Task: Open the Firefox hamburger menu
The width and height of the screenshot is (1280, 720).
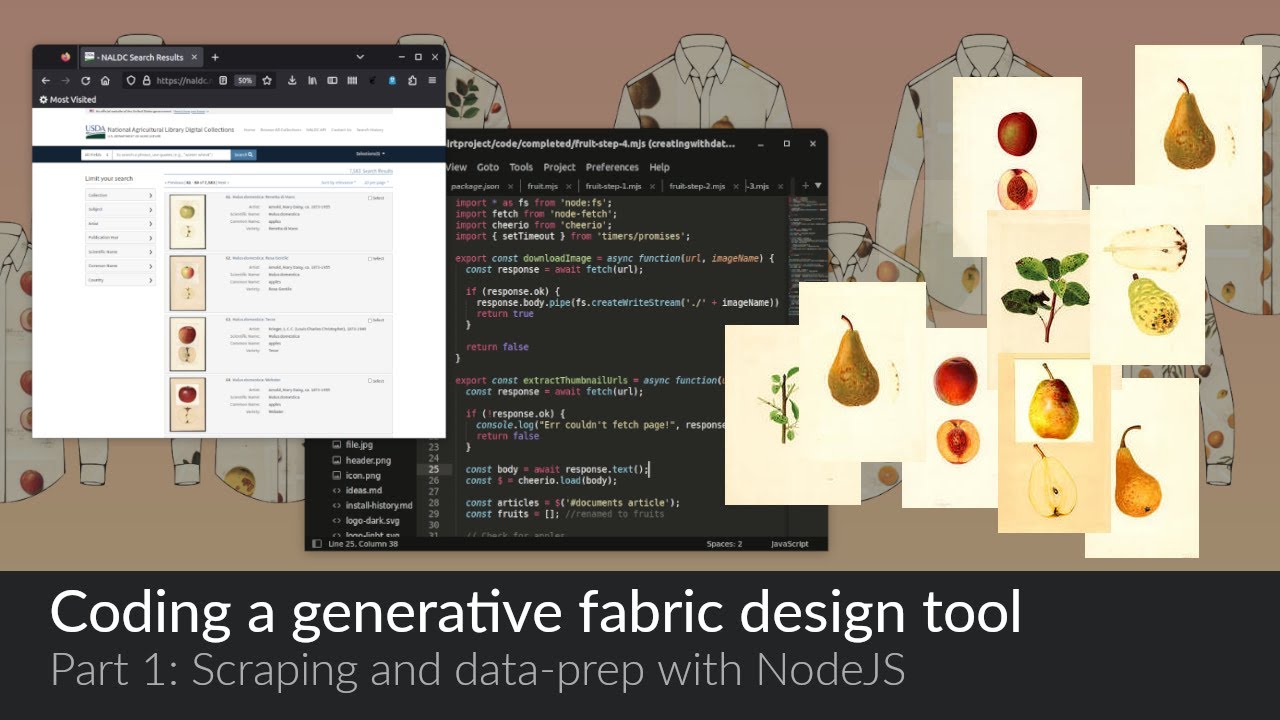Action: [432, 80]
